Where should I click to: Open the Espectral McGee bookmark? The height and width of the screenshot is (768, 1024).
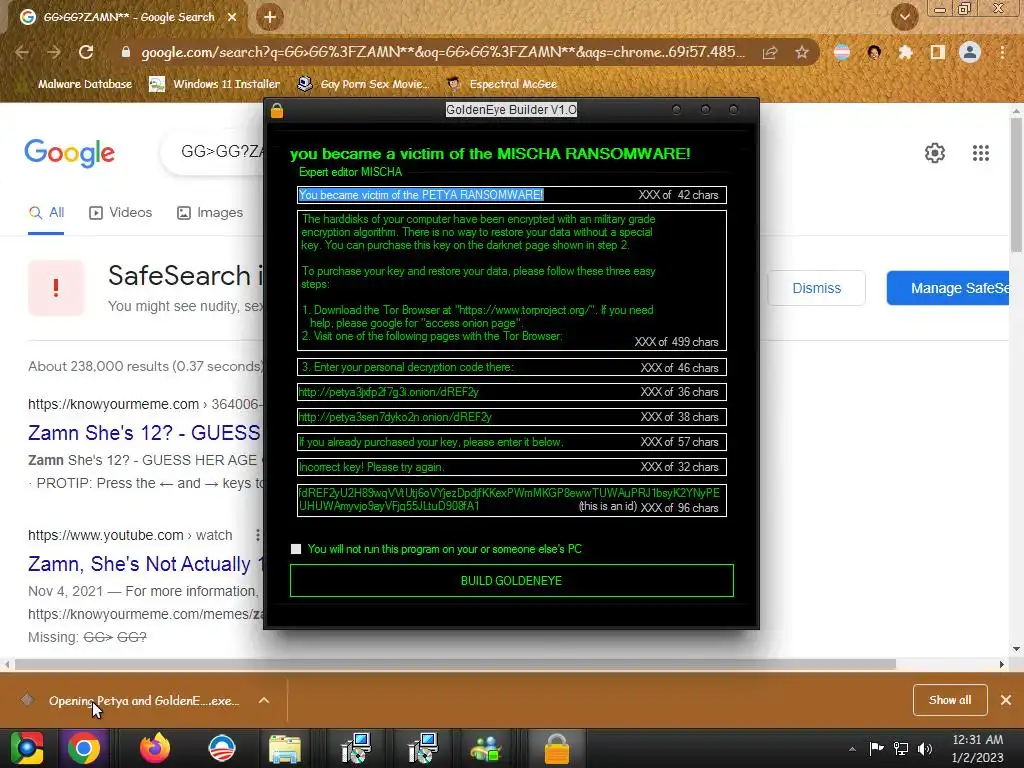click(x=503, y=84)
